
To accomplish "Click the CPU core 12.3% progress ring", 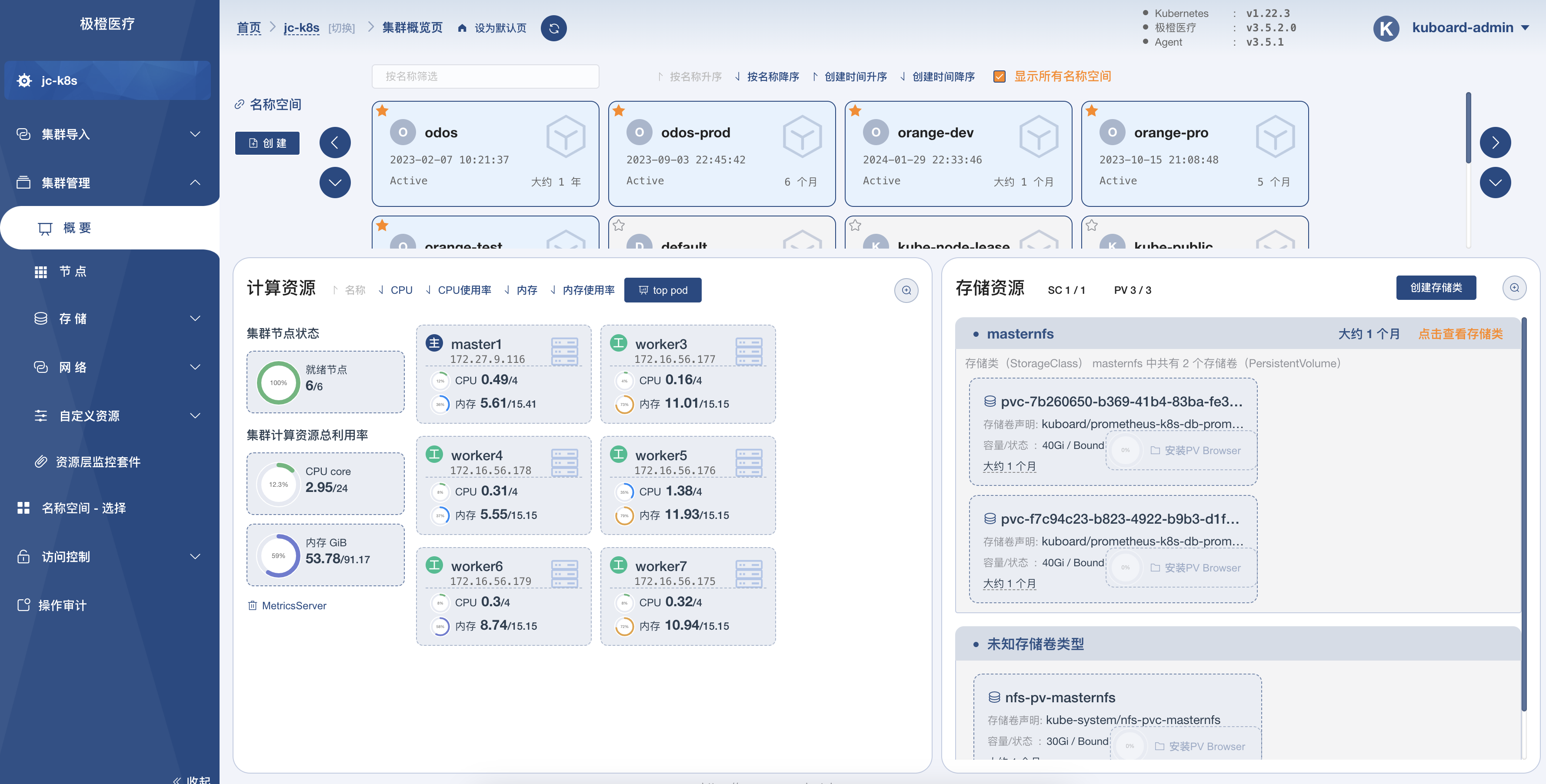I will [x=278, y=484].
